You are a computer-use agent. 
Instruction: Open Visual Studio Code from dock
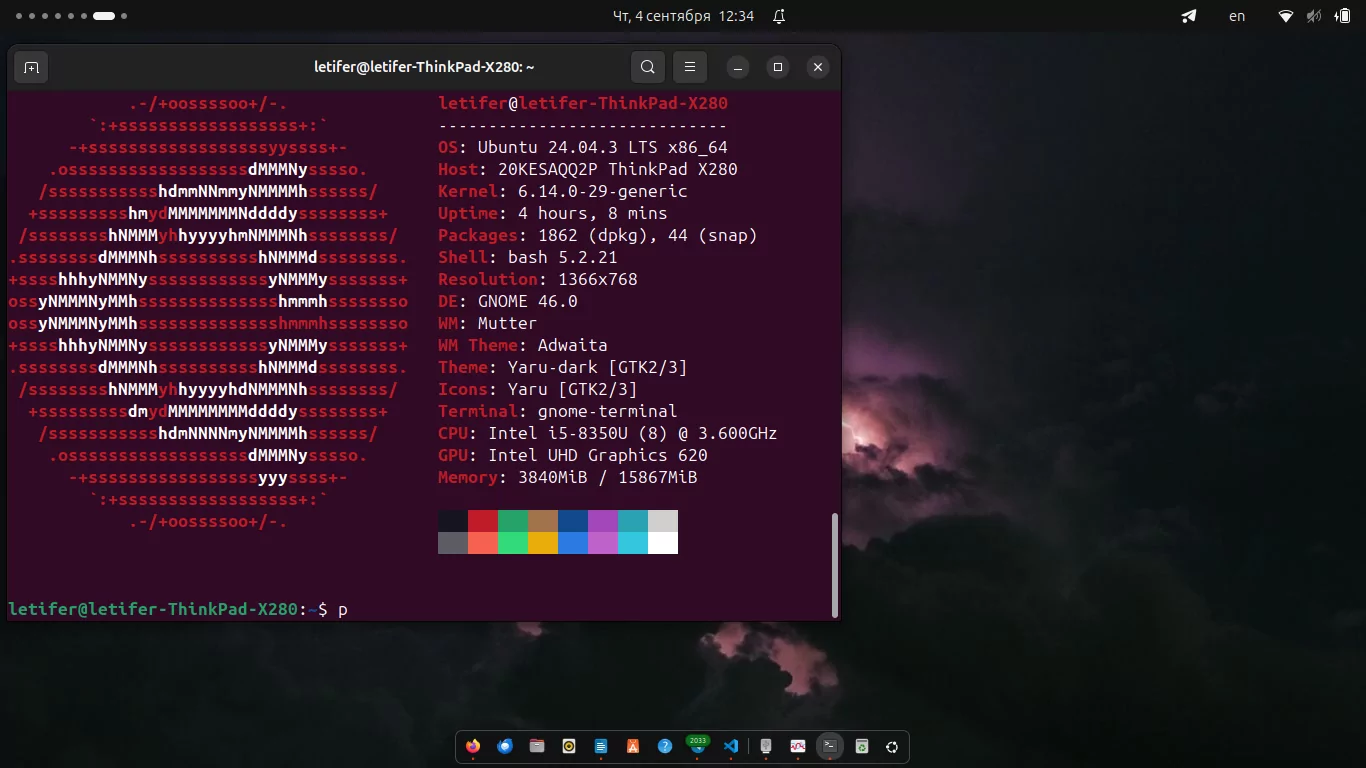click(731, 746)
